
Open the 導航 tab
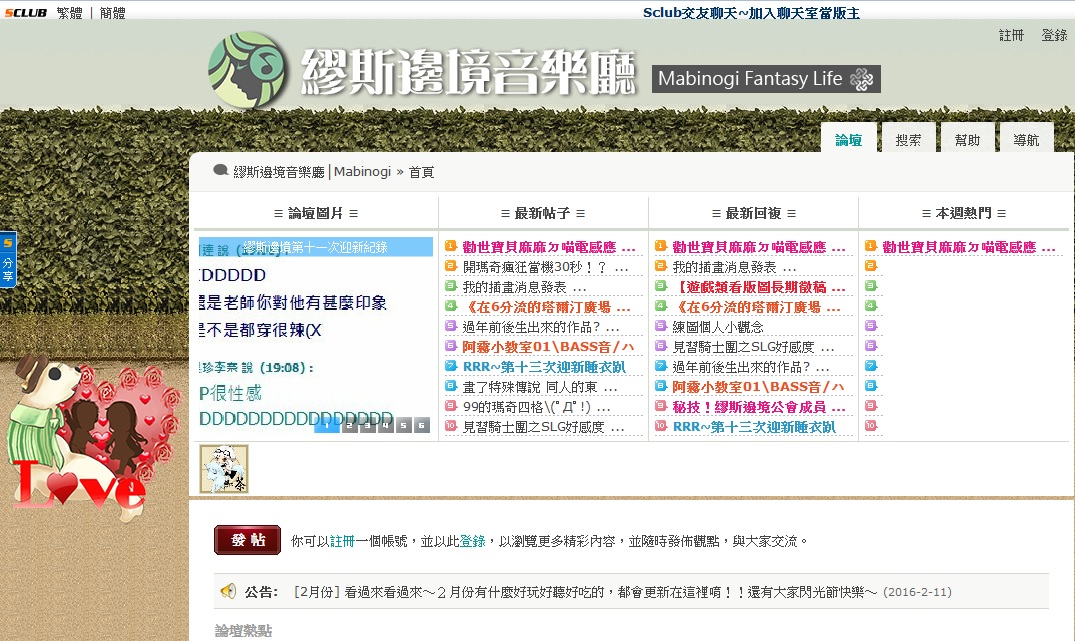point(1026,138)
